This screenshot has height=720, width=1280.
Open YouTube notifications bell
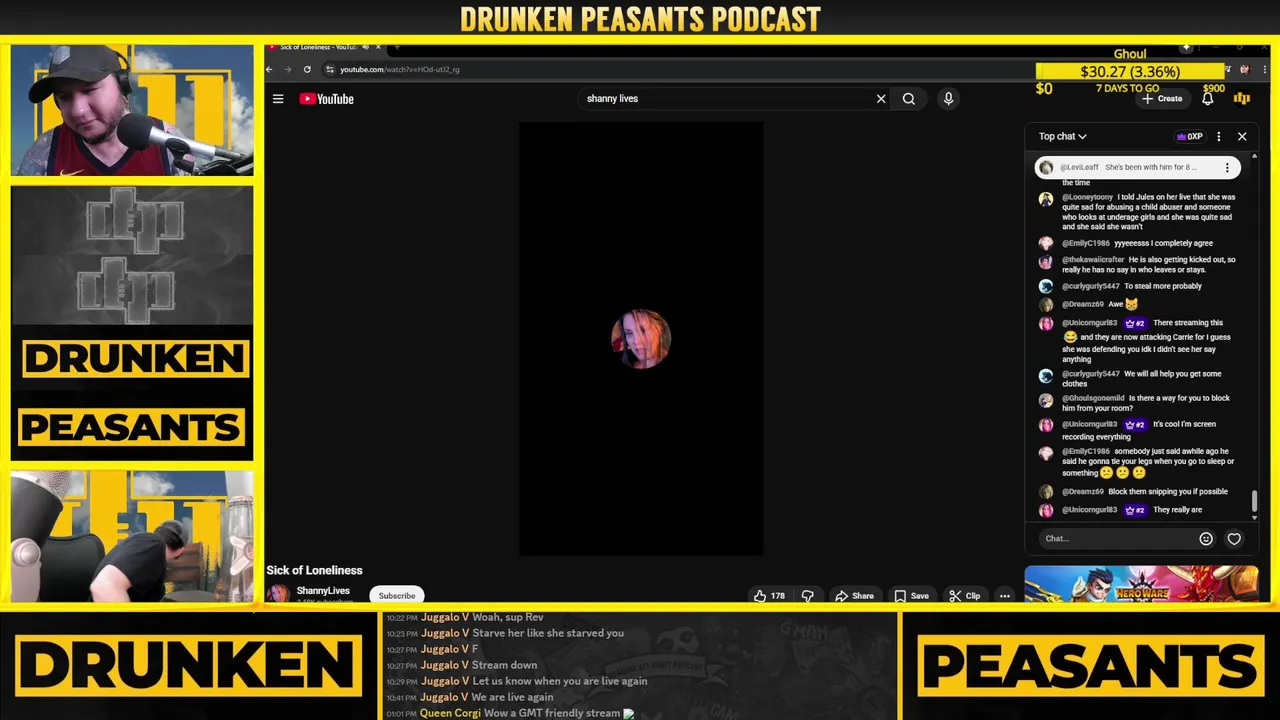pos(1208,99)
